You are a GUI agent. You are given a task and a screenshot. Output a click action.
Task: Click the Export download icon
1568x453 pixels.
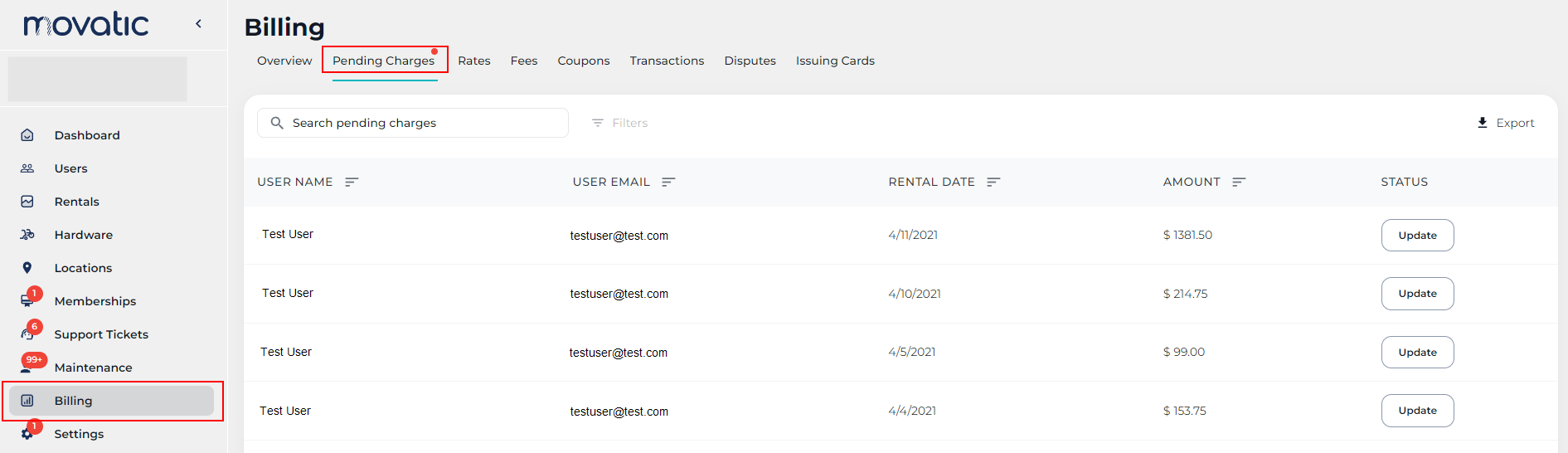(1483, 123)
